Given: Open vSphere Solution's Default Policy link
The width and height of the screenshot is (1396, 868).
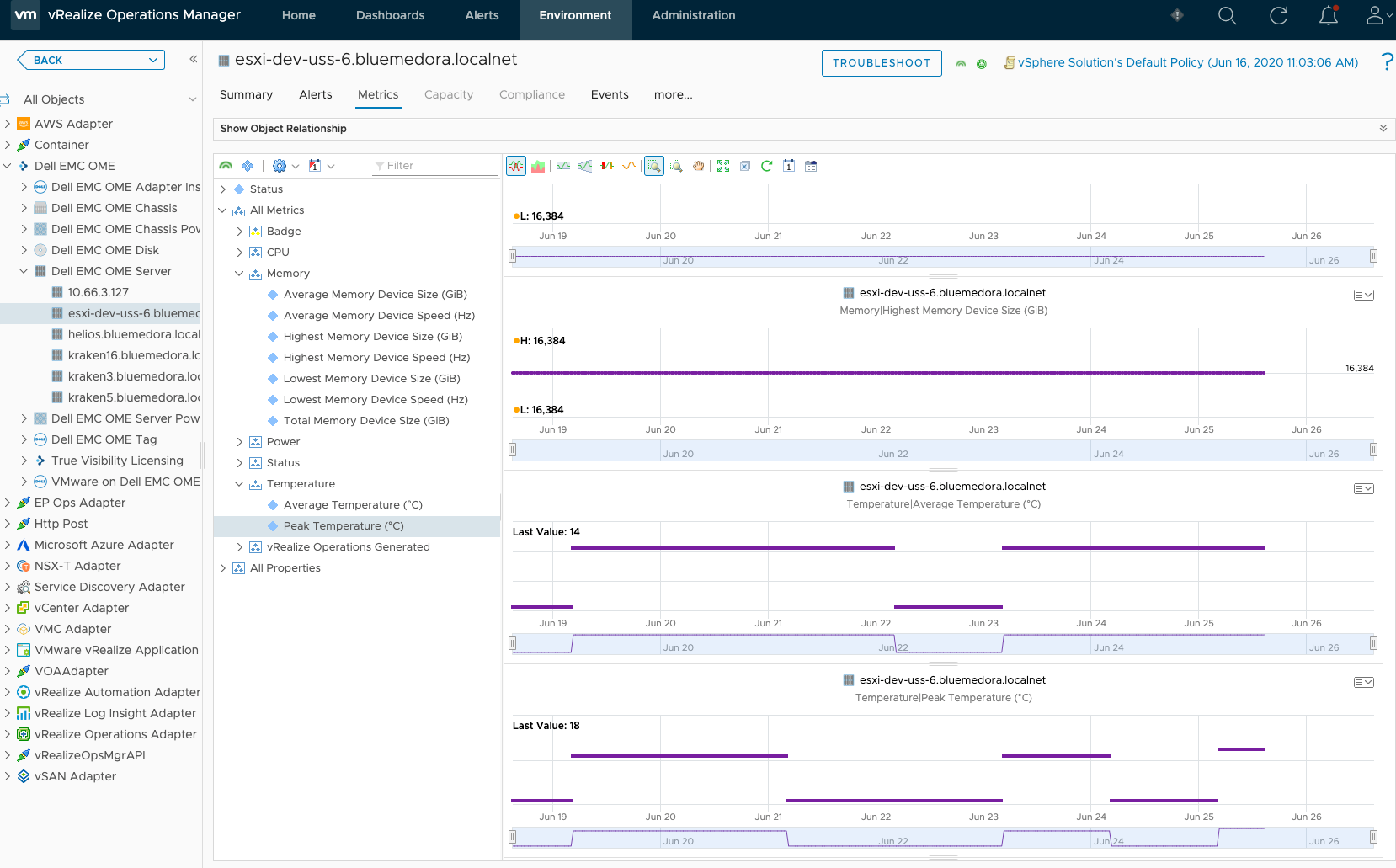Looking at the screenshot, I should pos(1188,62).
